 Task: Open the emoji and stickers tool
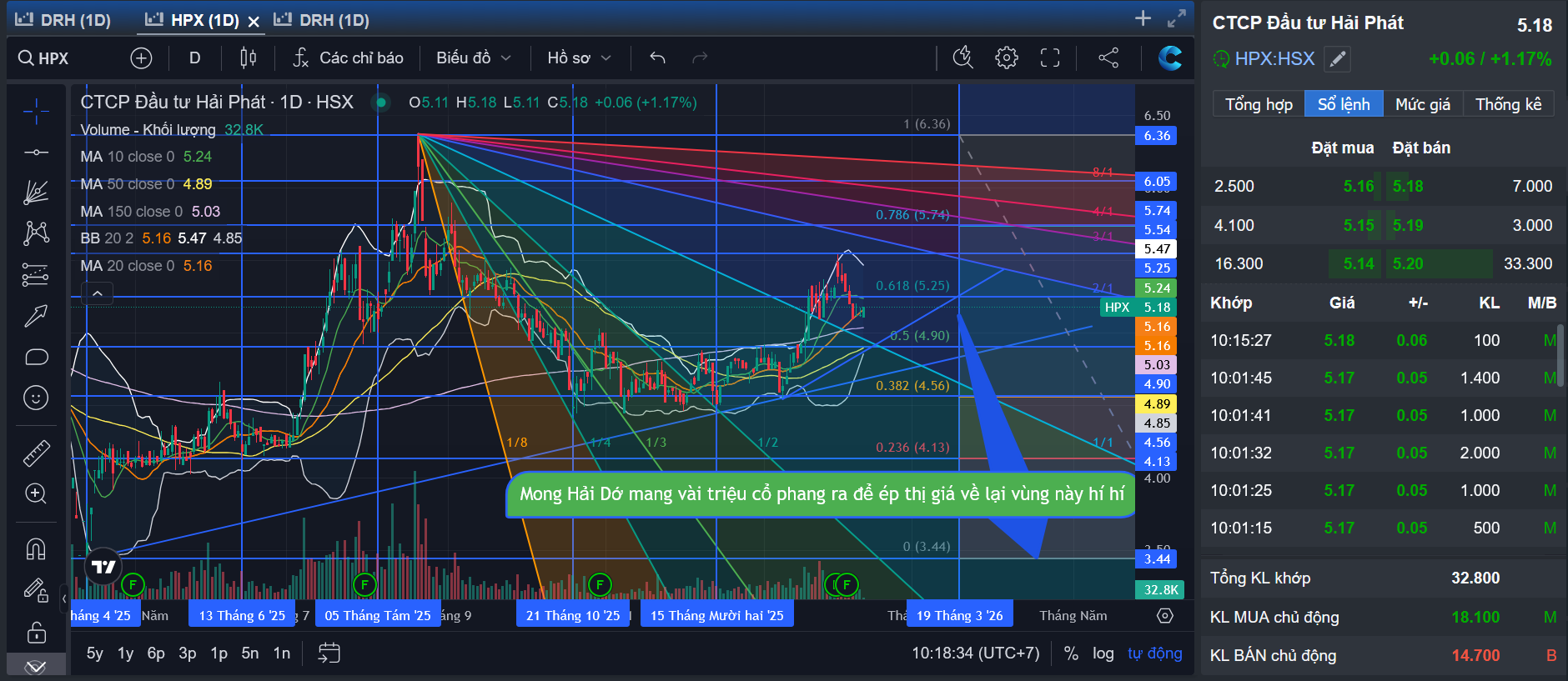click(x=36, y=398)
